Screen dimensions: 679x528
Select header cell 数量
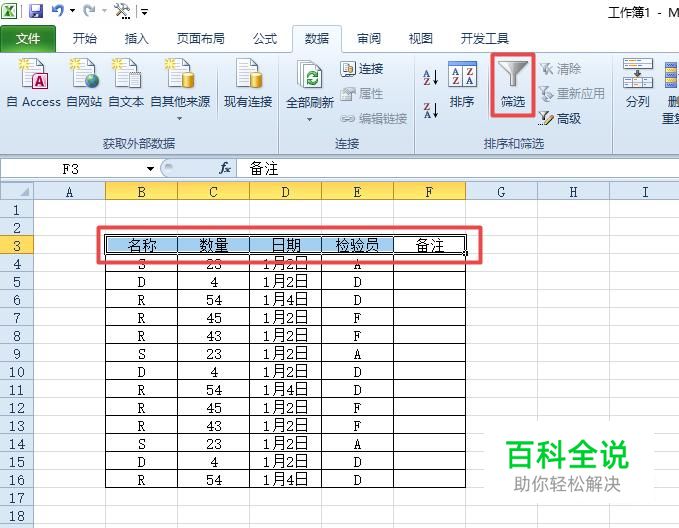click(213, 245)
